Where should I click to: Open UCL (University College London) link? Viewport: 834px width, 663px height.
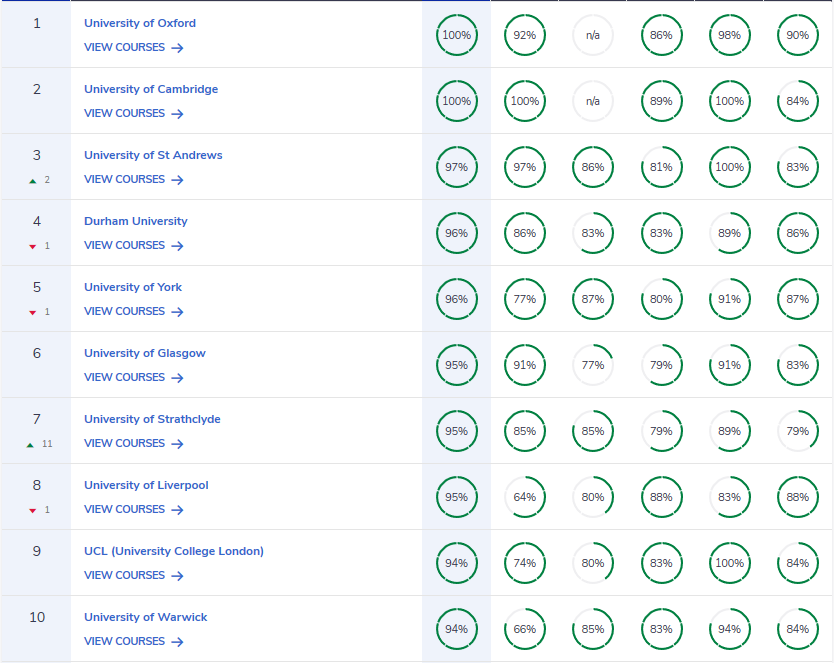point(173,551)
